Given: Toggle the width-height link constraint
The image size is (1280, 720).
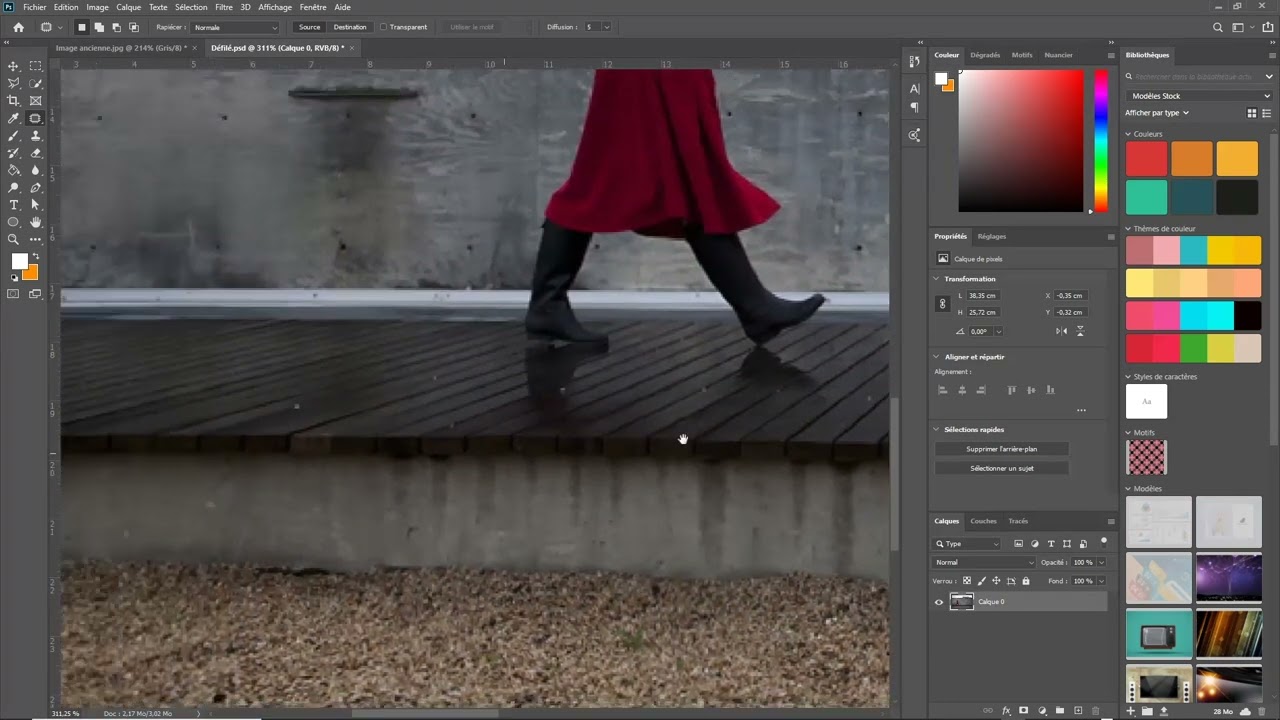Looking at the screenshot, I should pos(942,304).
